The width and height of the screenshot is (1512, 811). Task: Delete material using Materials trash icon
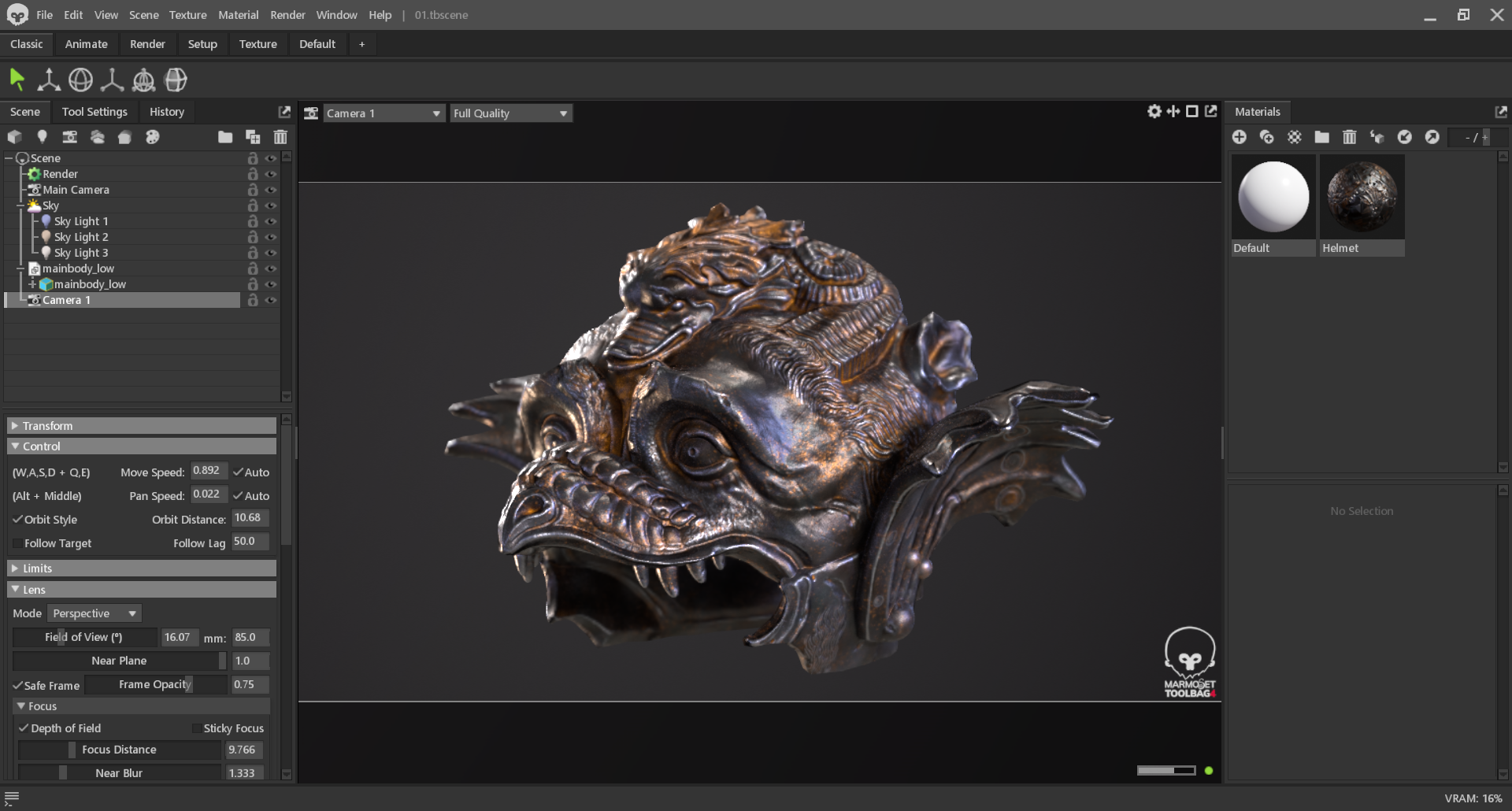(1350, 137)
